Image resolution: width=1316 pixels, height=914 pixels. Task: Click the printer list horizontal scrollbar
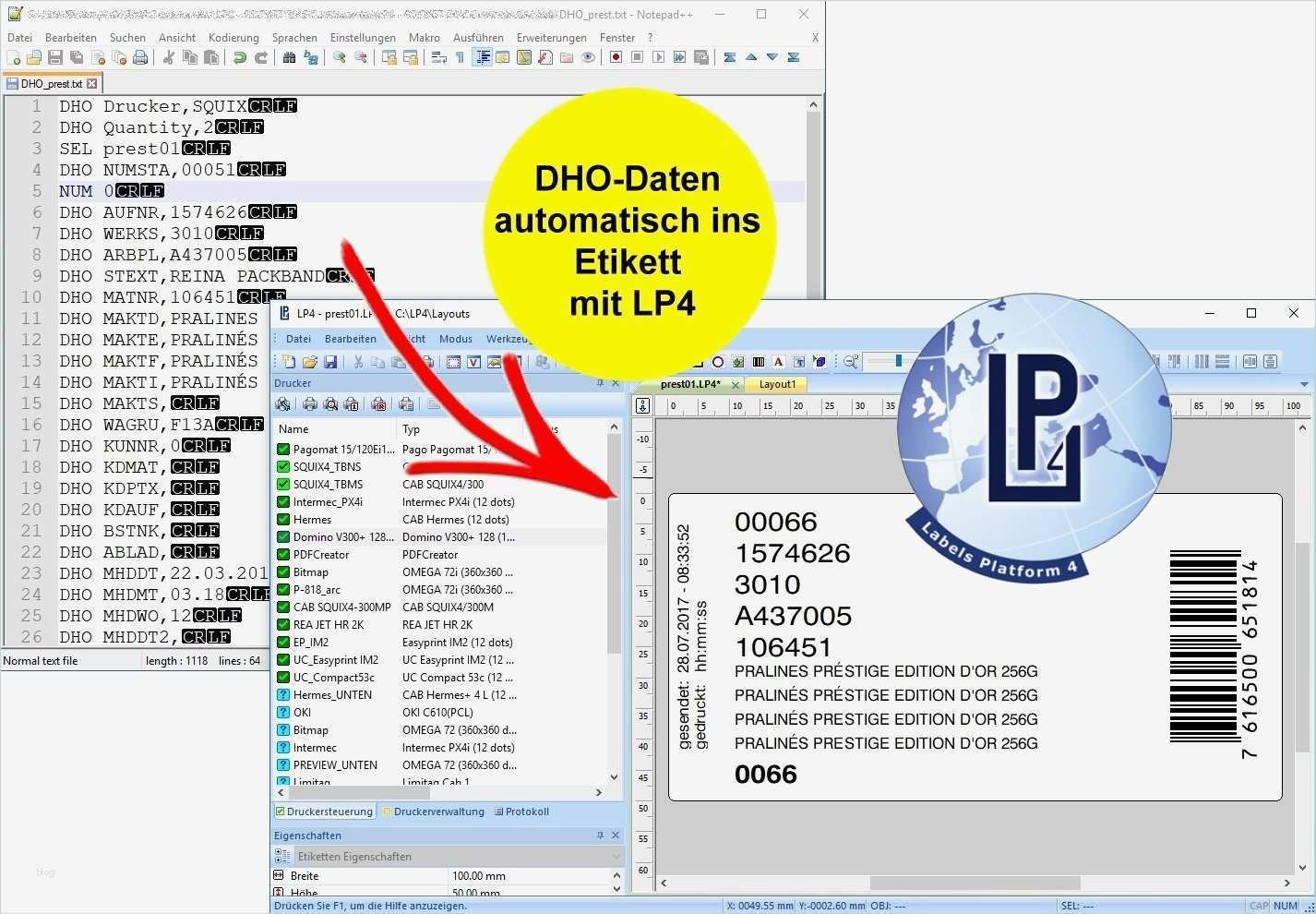(x=361, y=792)
